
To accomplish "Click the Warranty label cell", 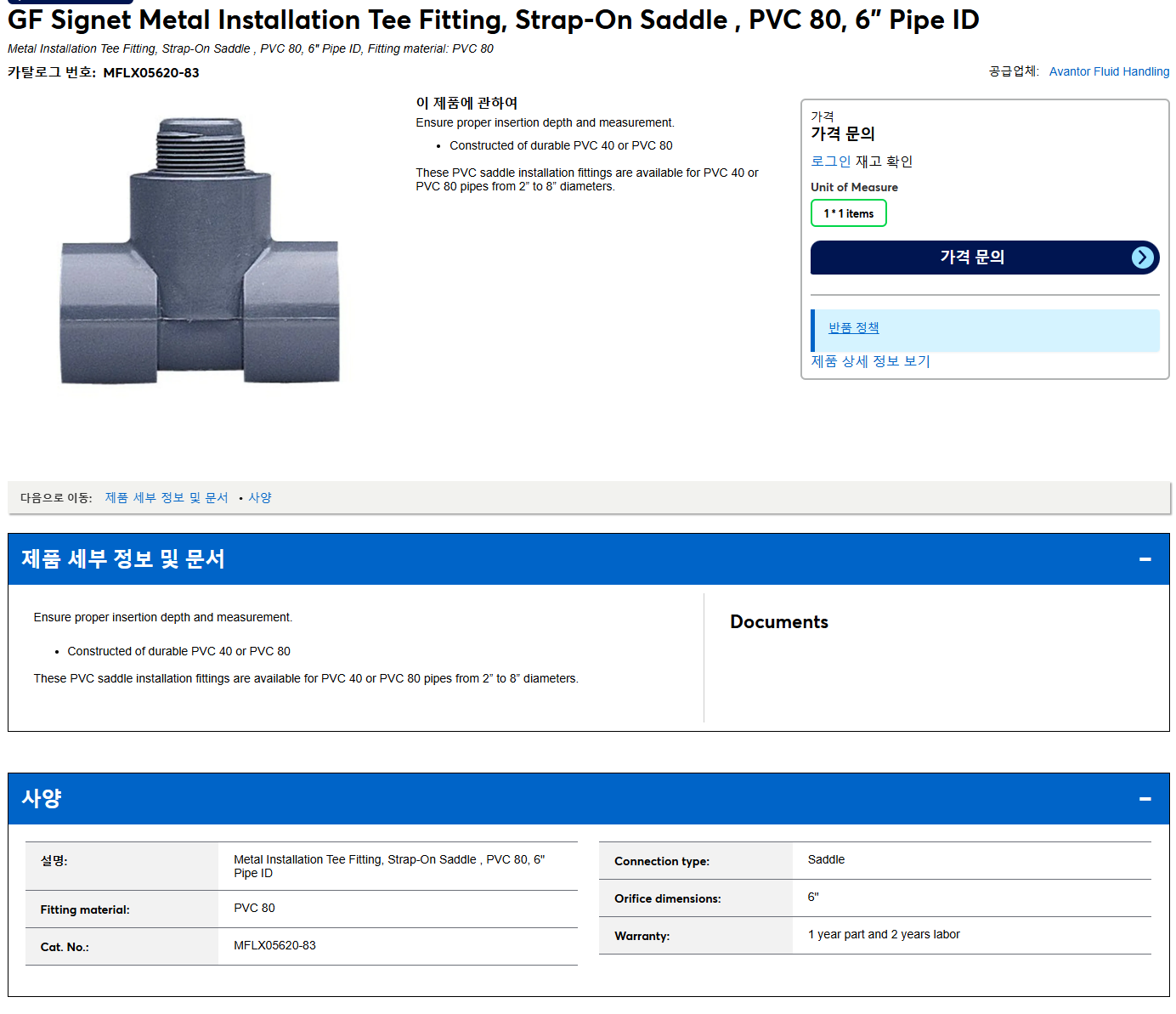I will [x=696, y=936].
